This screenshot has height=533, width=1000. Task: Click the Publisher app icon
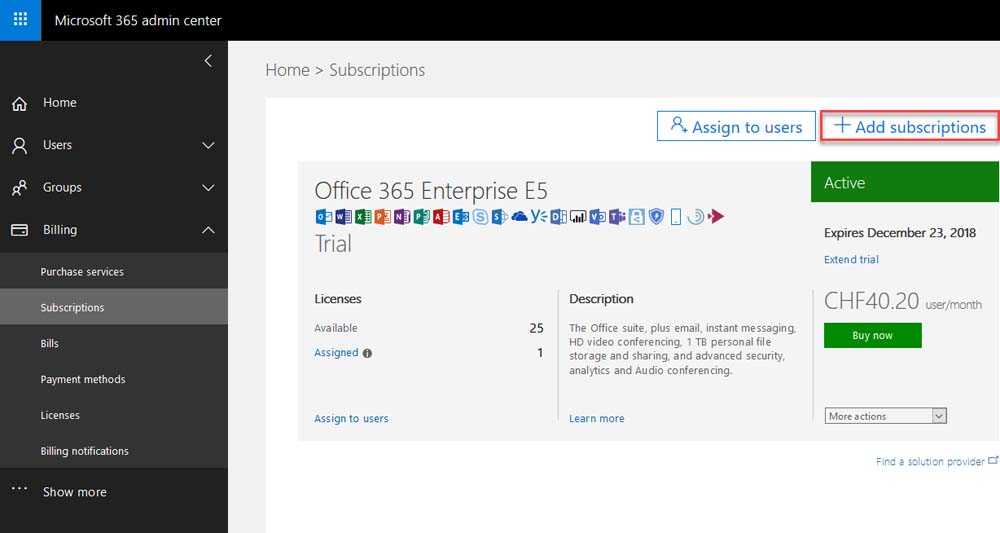click(422, 217)
